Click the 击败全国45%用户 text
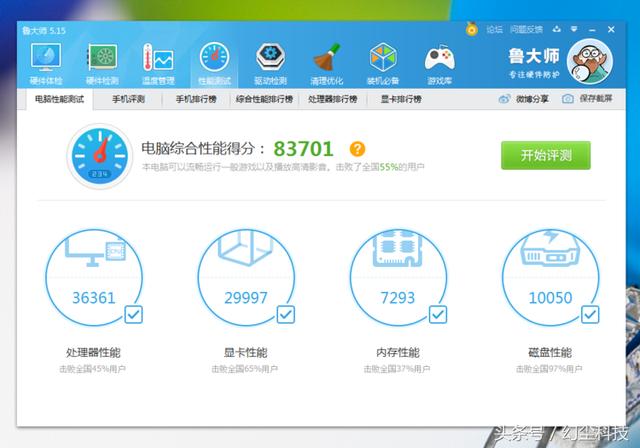This screenshot has width=640, height=448. [92, 369]
